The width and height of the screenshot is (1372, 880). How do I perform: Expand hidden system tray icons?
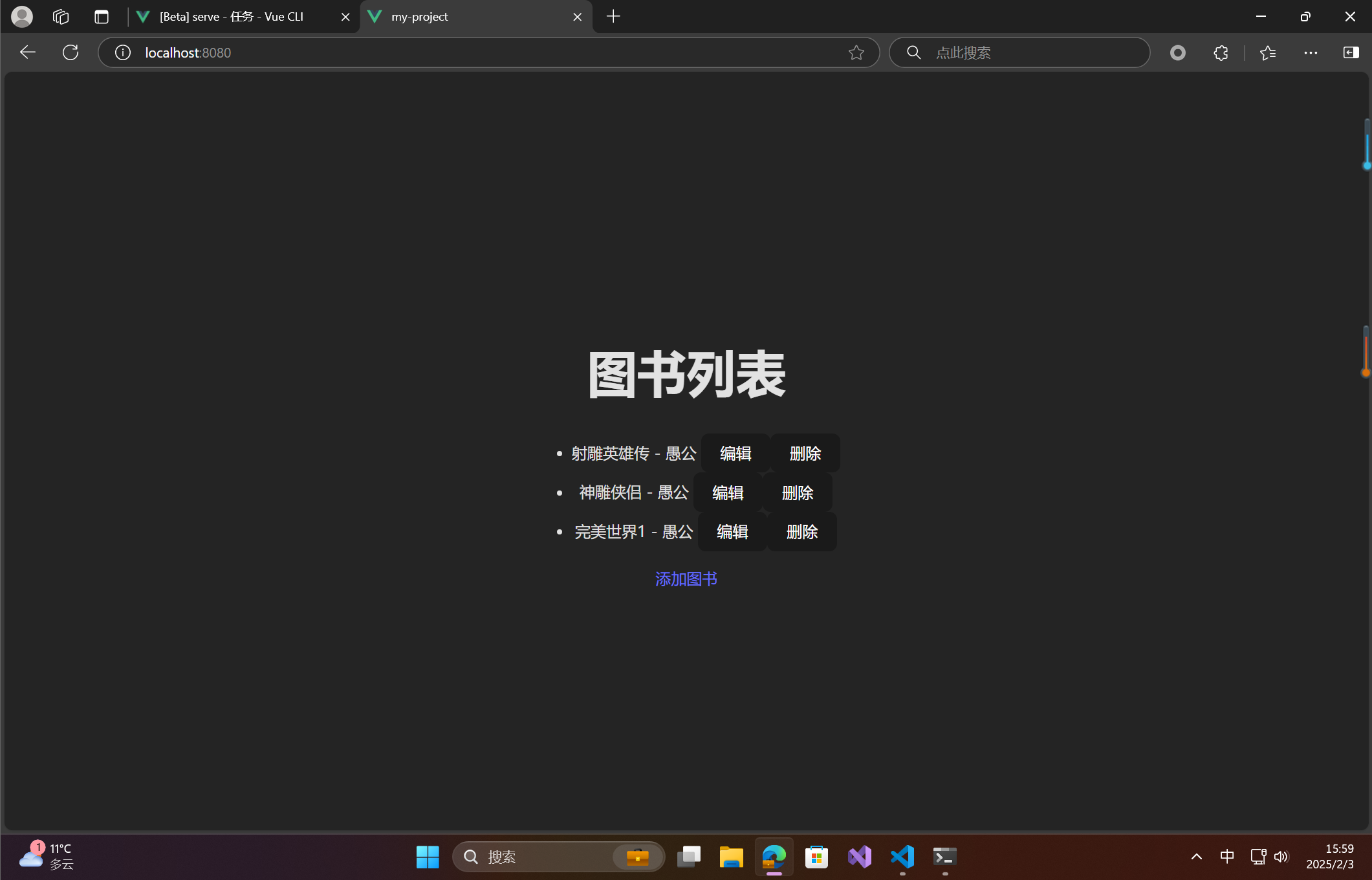1195,856
